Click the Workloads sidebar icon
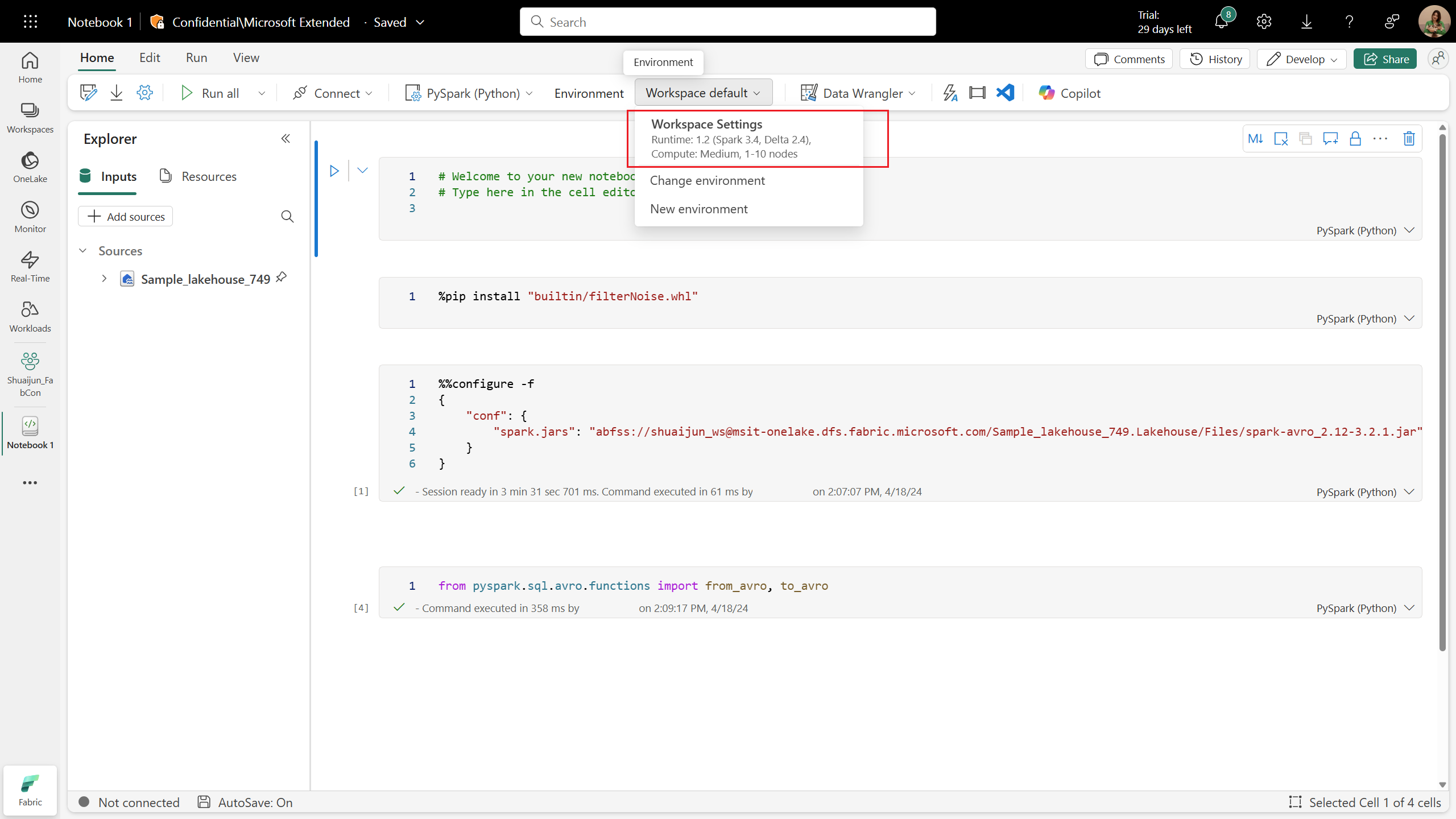Image resolution: width=1456 pixels, height=819 pixels. click(x=29, y=315)
